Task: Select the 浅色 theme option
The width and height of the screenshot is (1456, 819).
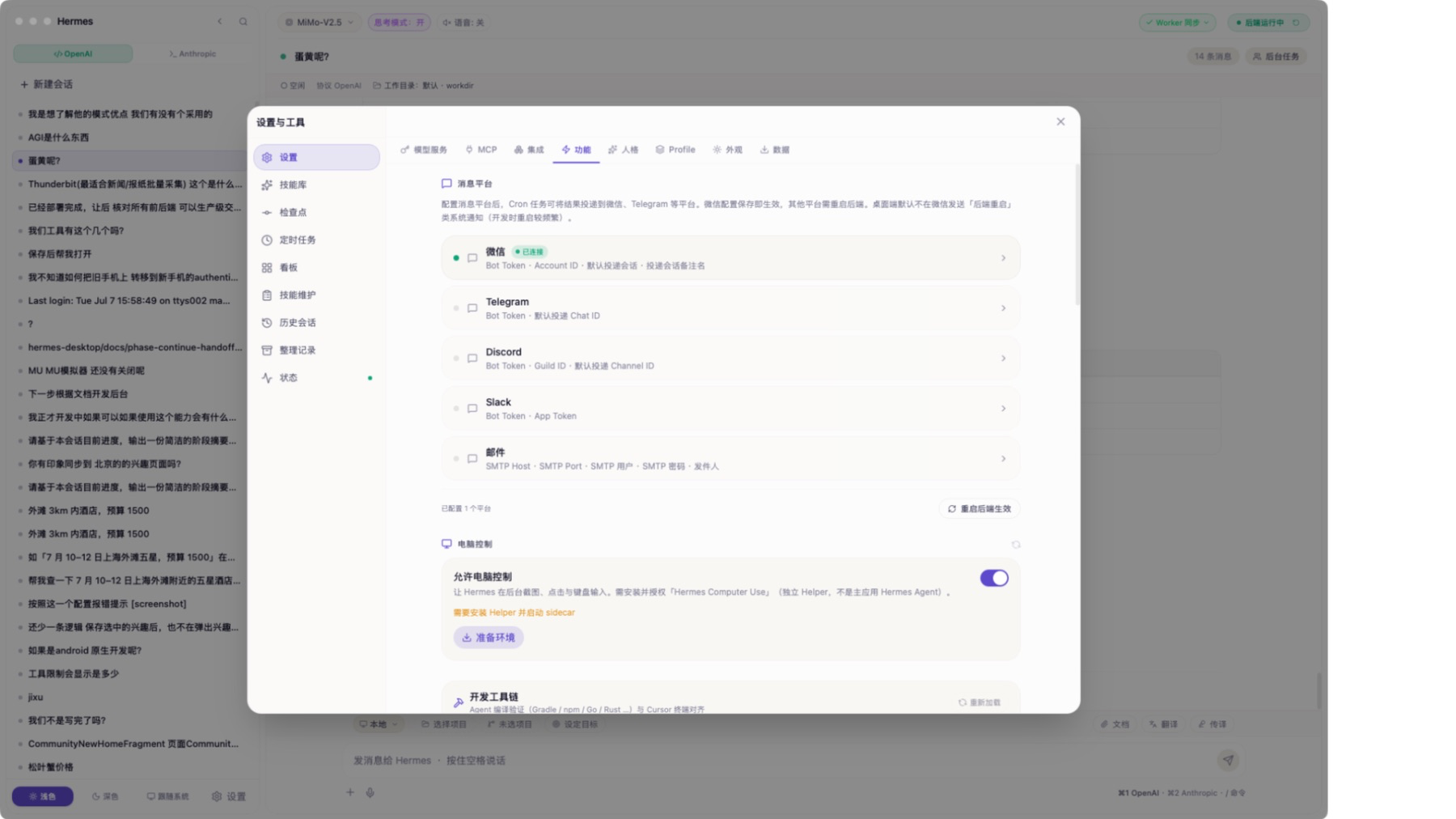Action: click(43, 796)
